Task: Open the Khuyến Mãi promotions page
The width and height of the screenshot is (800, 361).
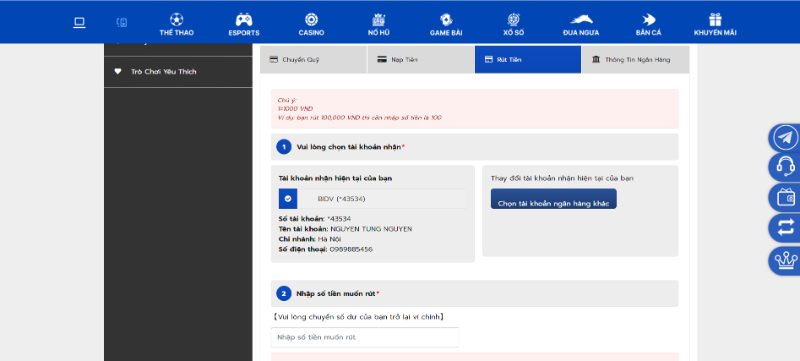Action: (715, 24)
